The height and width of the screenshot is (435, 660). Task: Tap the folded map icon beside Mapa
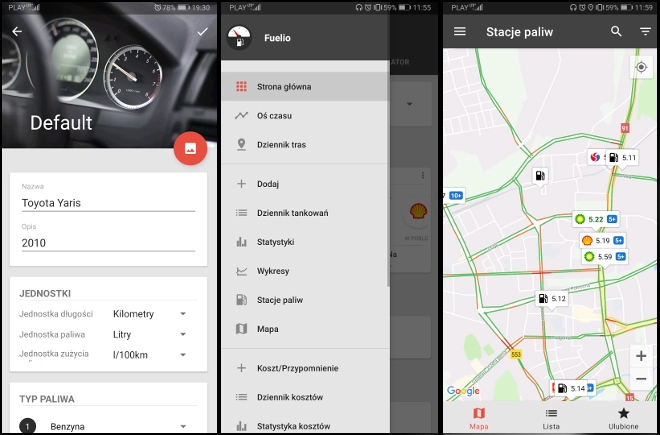241,329
